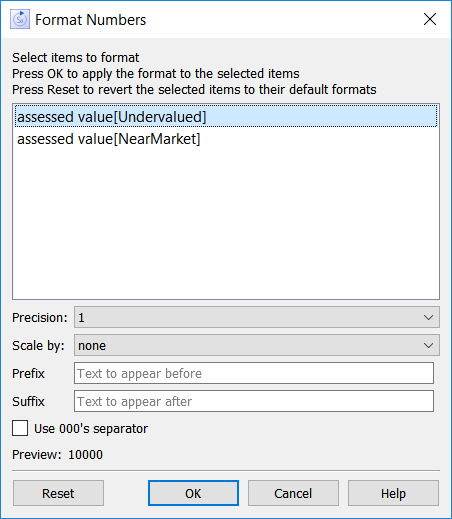Open Help for Format Numbers
Screen dimensions: 452x519
[393, 493]
